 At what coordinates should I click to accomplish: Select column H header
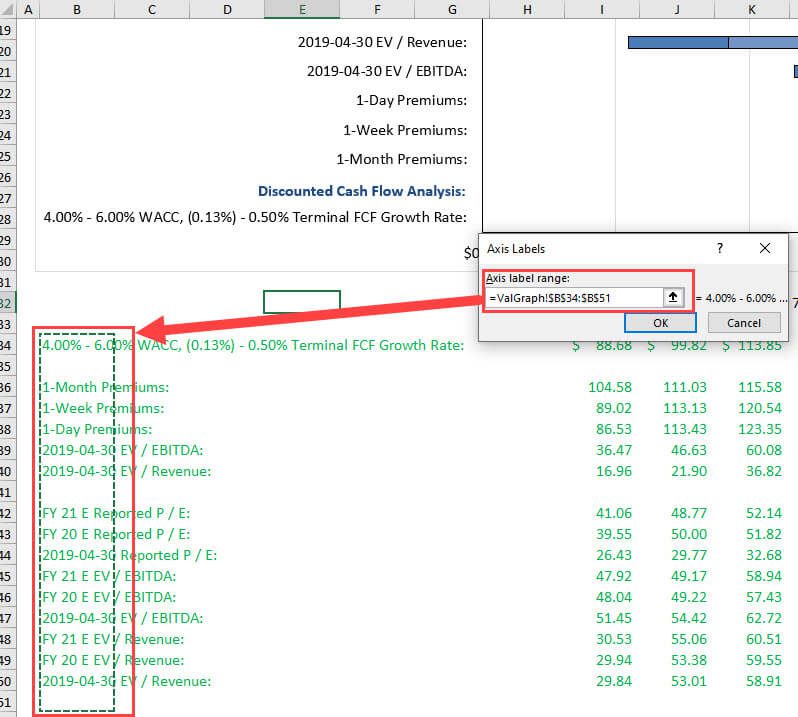pos(527,9)
